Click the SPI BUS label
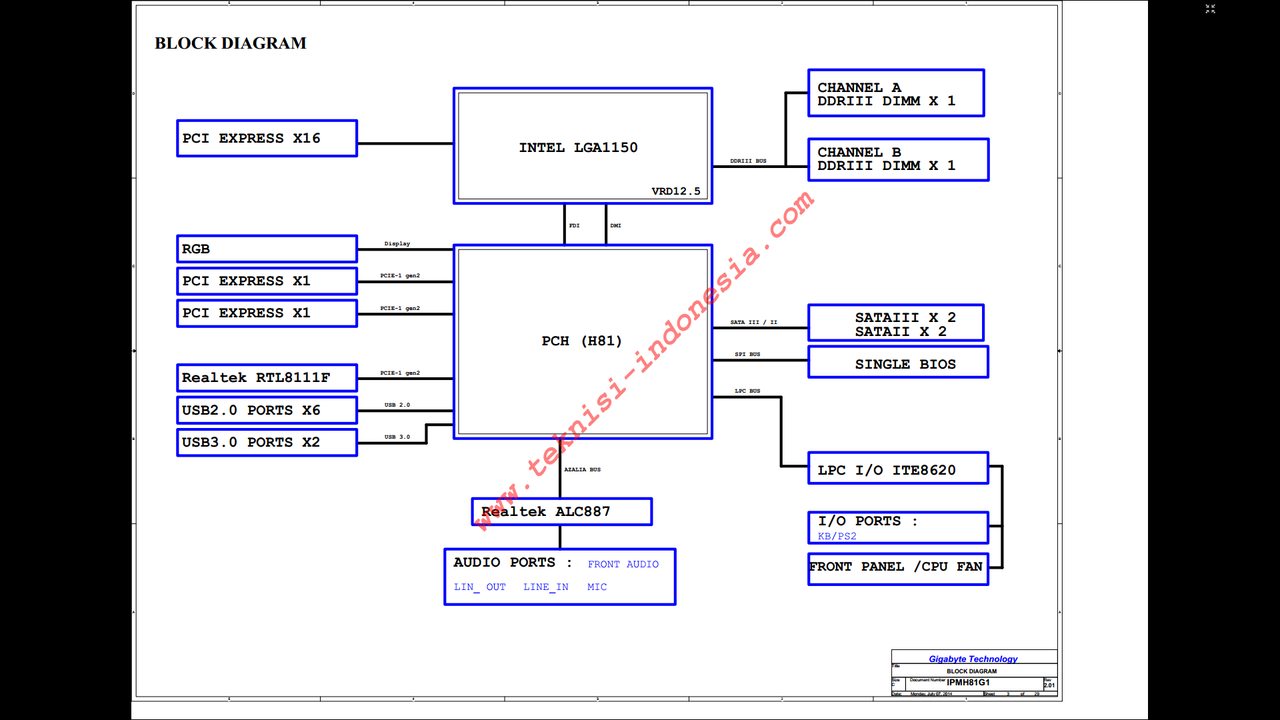 pos(747,354)
